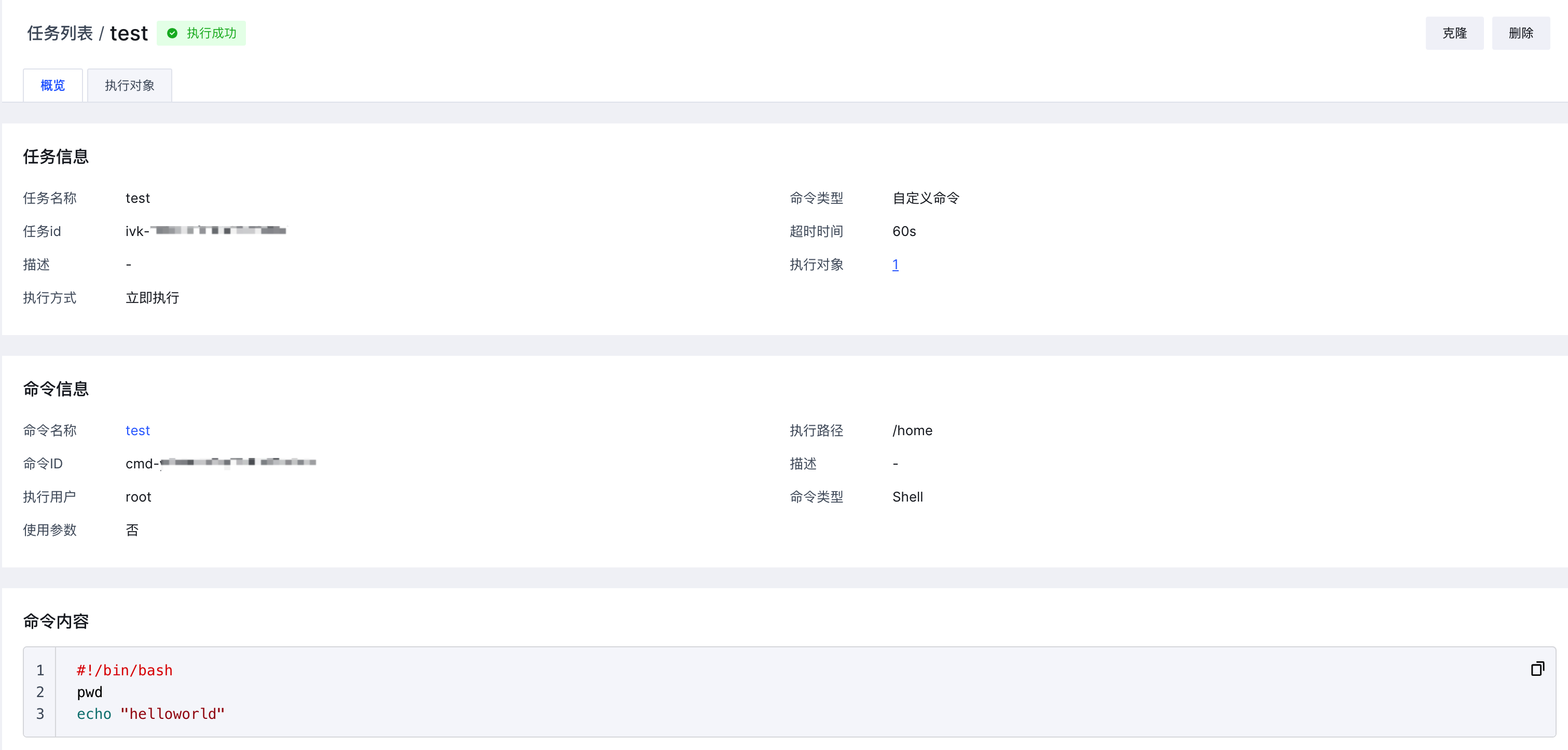
Task: Click line number 3 in the code gutter
Action: coord(40,714)
